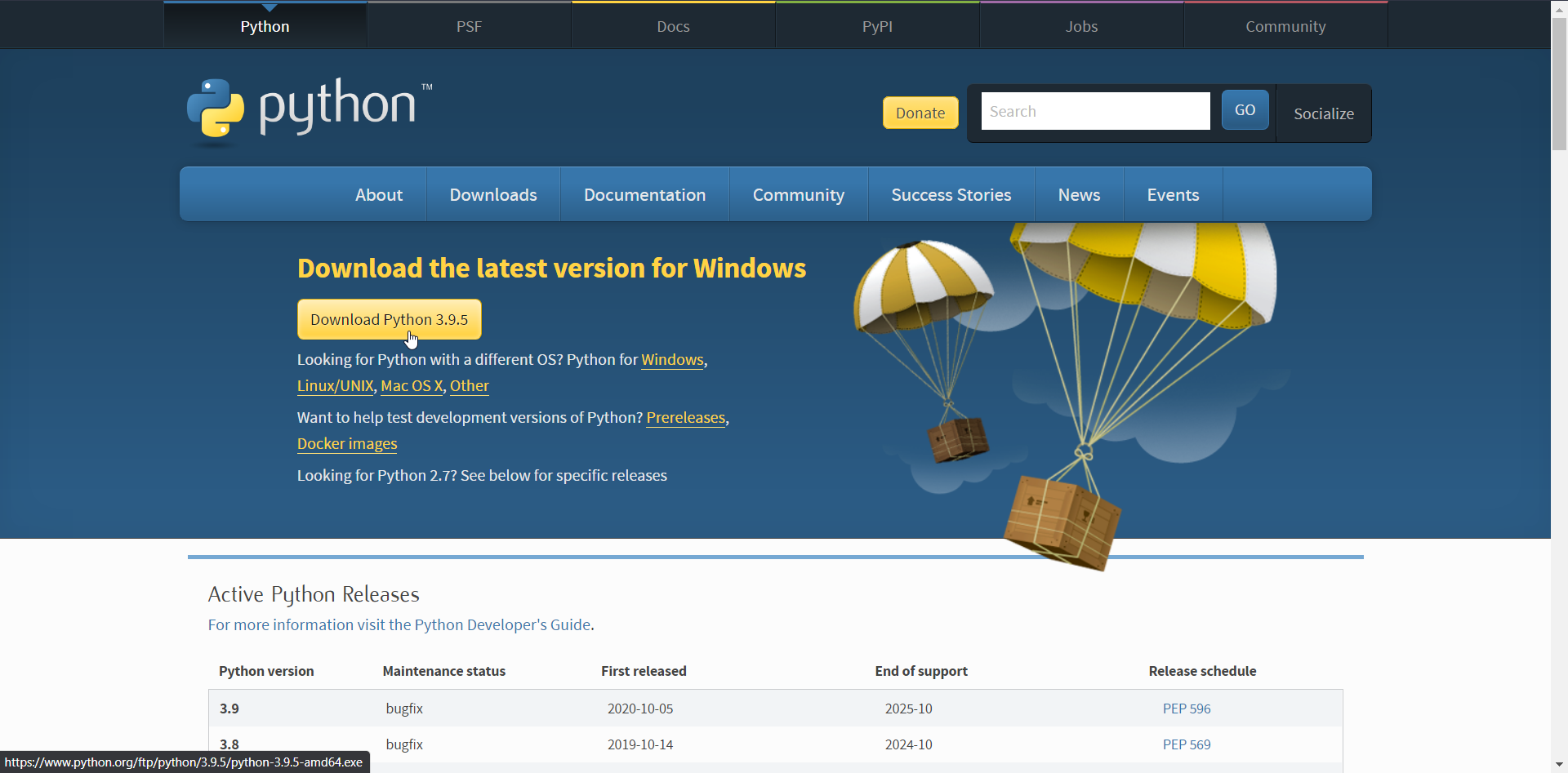
Task: Open the Downloads navigation menu
Action: point(493,194)
